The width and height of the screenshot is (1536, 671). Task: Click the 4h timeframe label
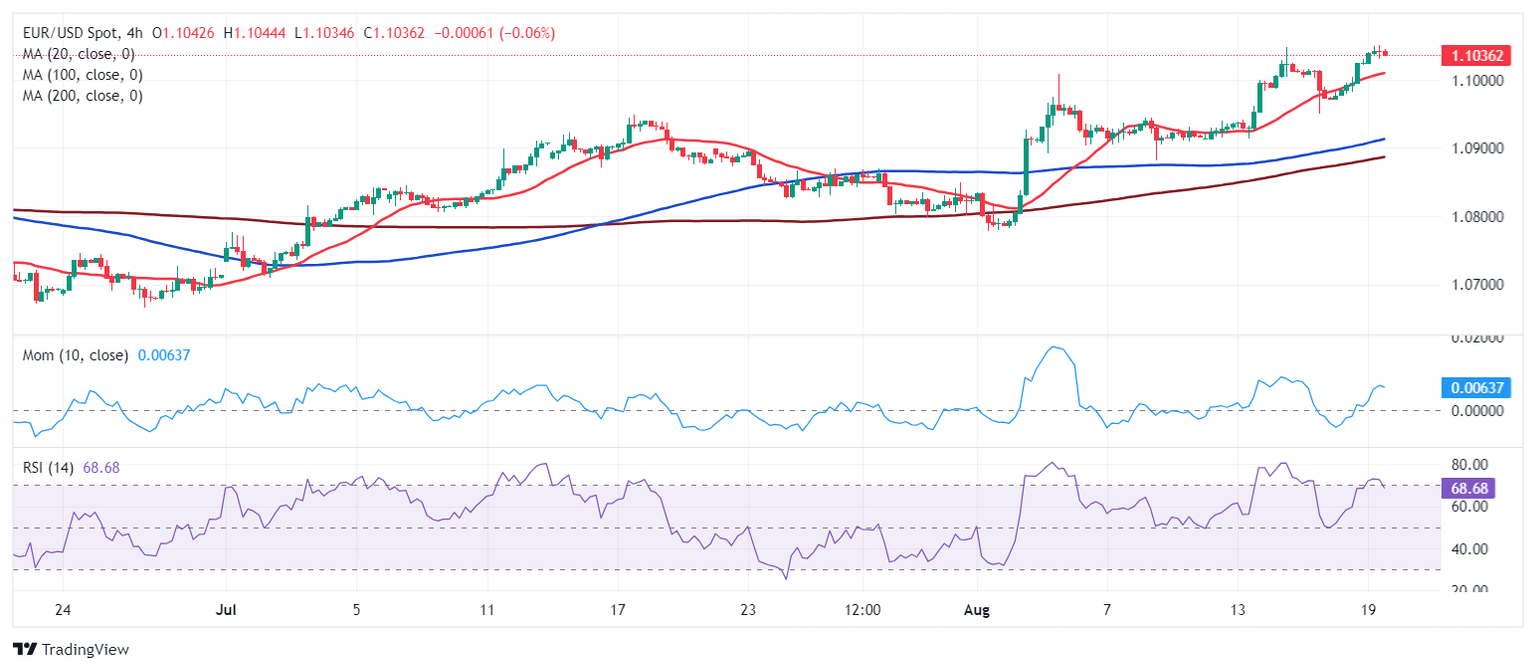pyautogui.click(x=135, y=33)
